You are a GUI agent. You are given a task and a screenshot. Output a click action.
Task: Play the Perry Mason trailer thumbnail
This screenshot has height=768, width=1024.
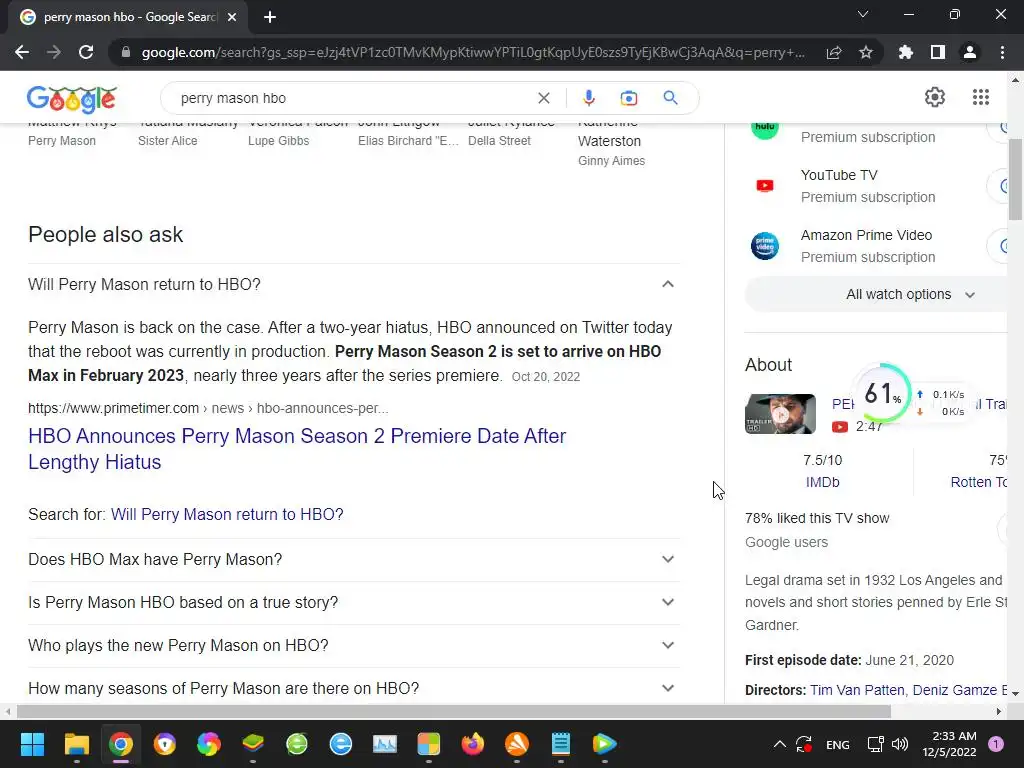click(x=780, y=414)
